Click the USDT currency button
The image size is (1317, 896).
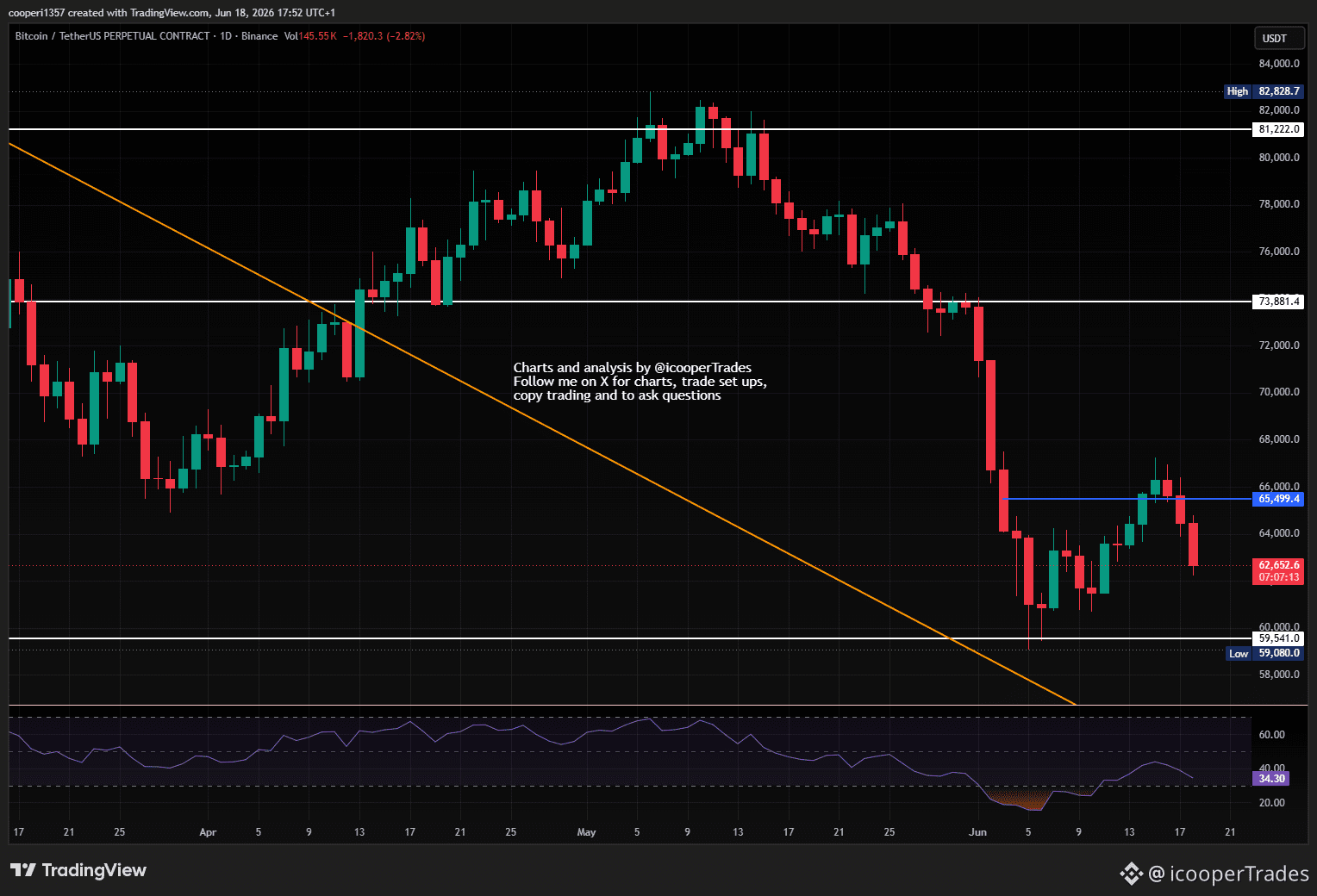click(1278, 38)
